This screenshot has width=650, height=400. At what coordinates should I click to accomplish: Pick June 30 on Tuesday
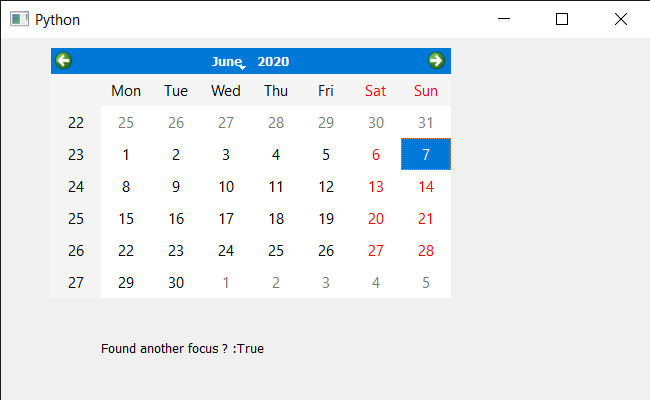[176, 282]
